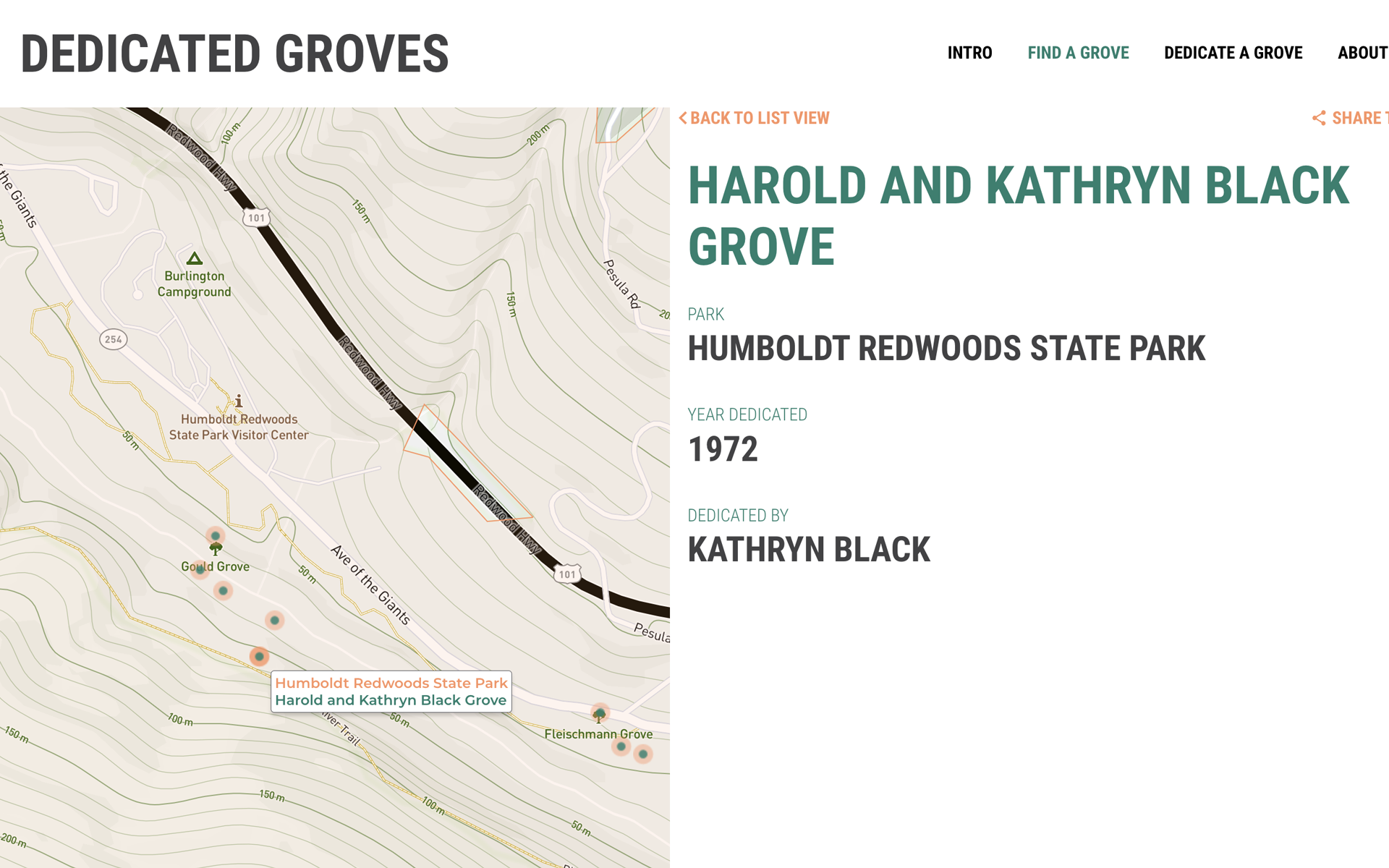Click the year dedicated value 1972
The width and height of the screenshot is (1389, 868).
(723, 449)
